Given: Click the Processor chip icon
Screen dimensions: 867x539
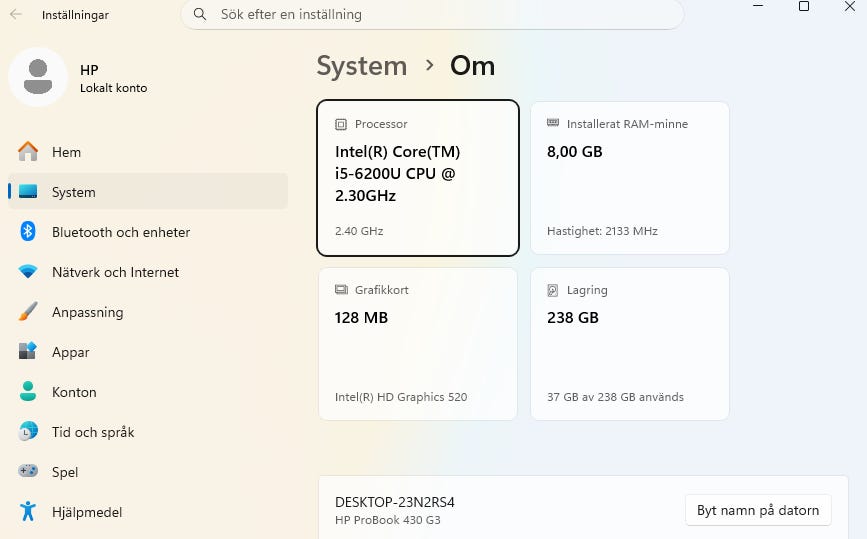Looking at the screenshot, I should pos(341,124).
